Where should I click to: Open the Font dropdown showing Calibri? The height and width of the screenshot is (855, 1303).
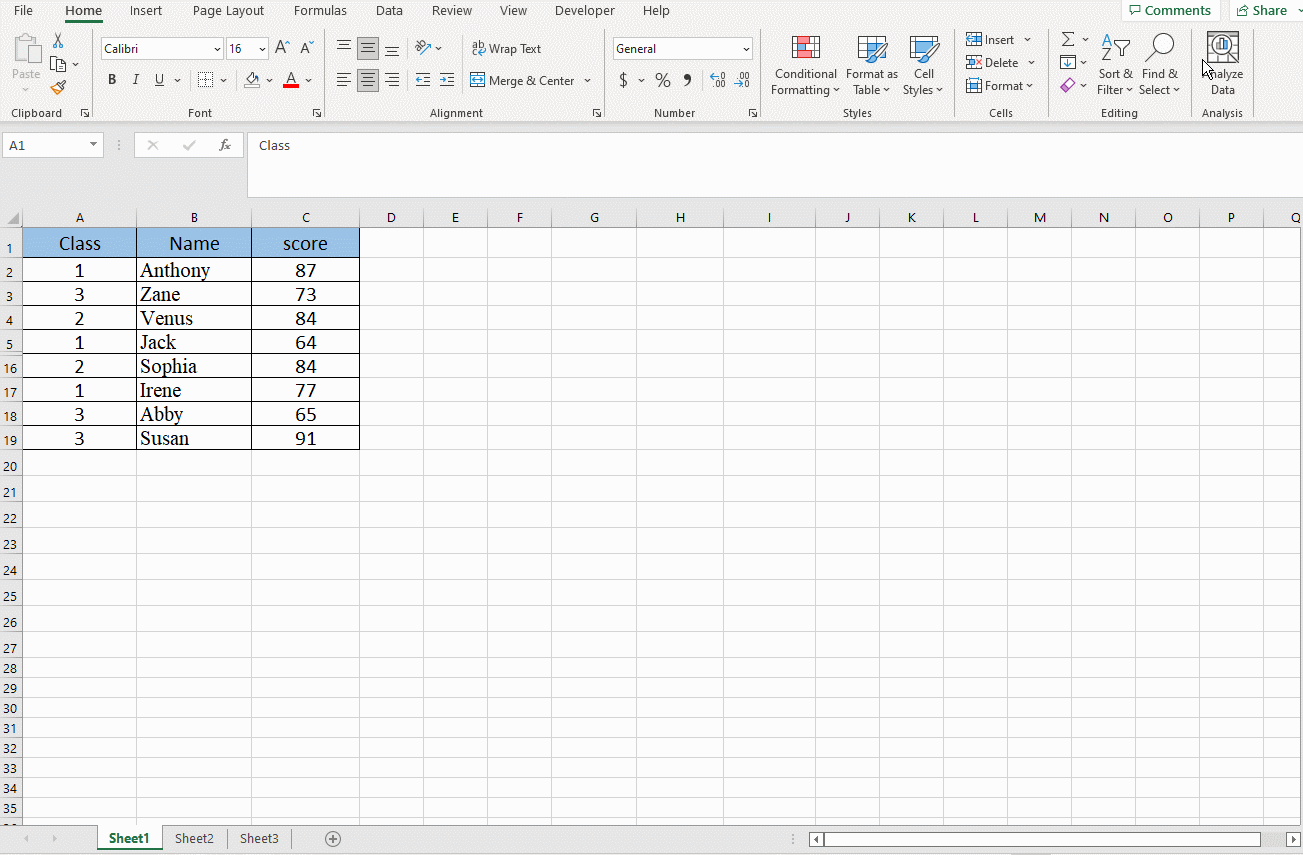(217, 48)
